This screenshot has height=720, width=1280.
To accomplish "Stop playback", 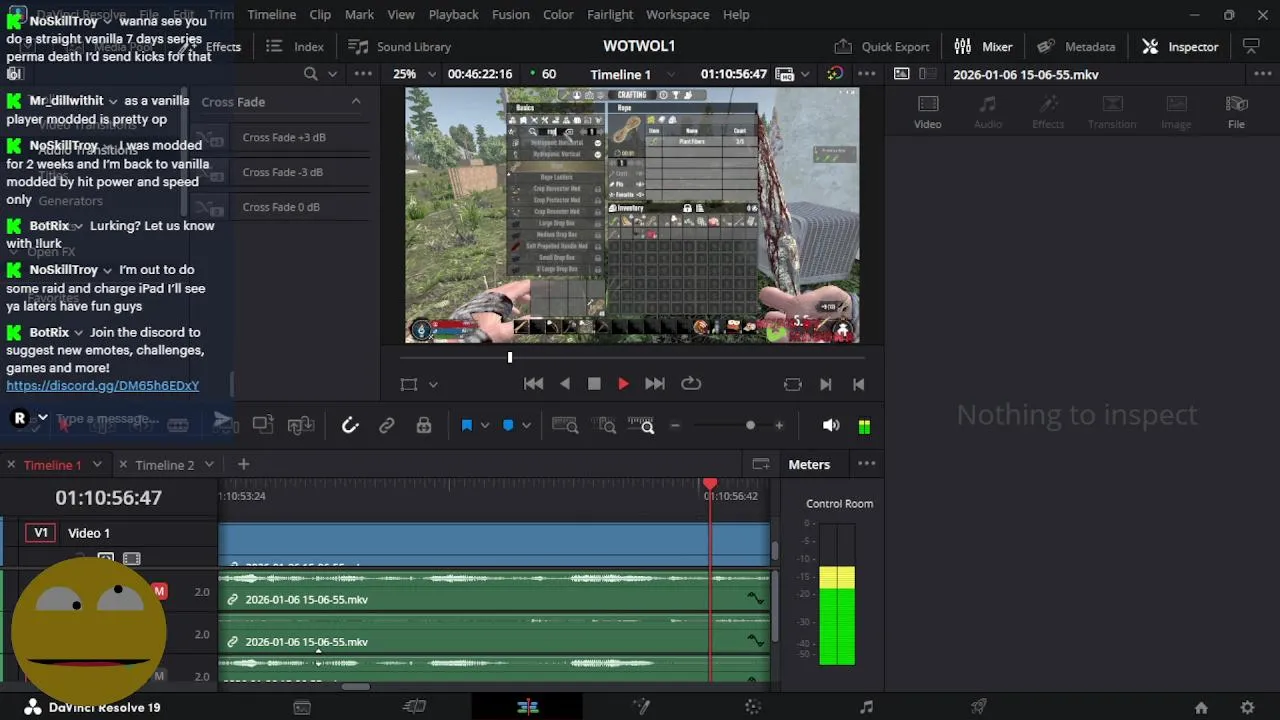I will [594, 384].
